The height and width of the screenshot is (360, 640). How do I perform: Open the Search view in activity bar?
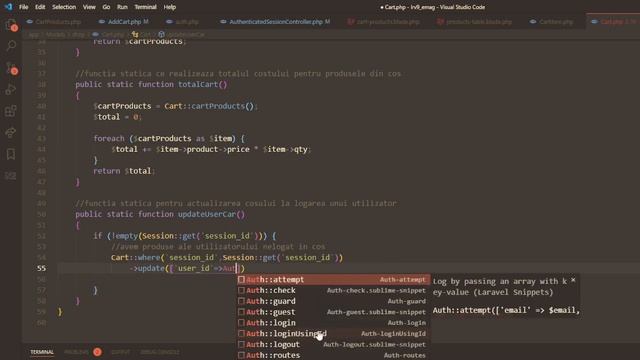11,46
